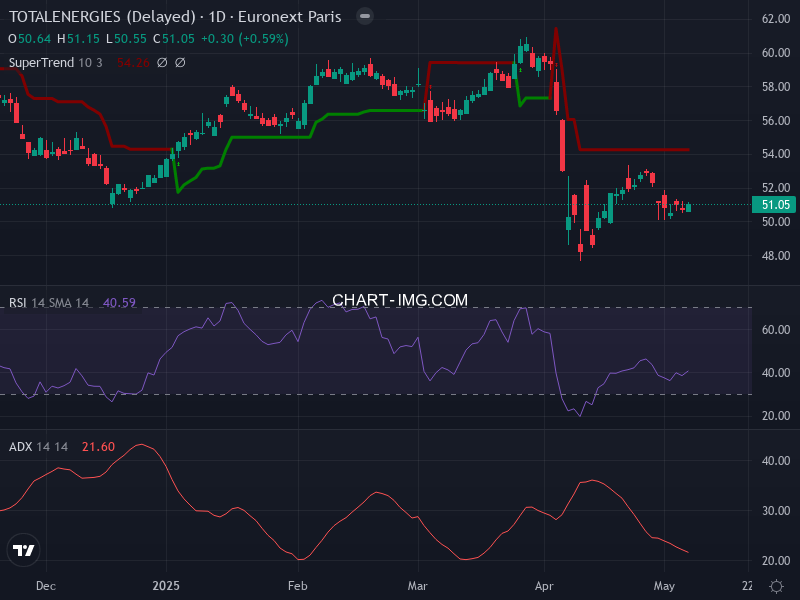Click the TradingView logo icon
The height and width of the screenshot is (600, 800).
[23, 550]
